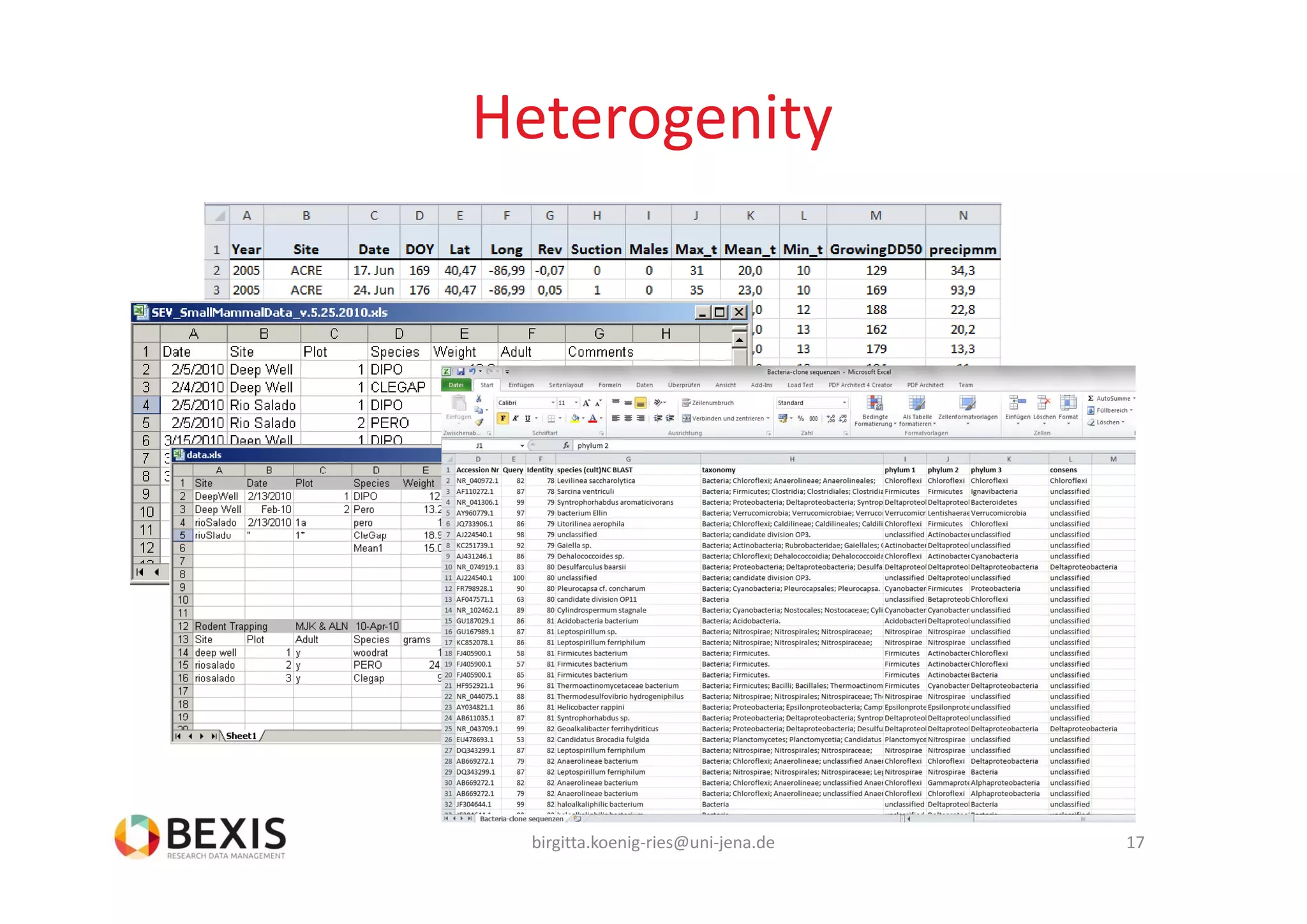Image resolution: width=1307 pixels, height=924 pixels.
Task: Open the PDF Architect tab
Action: 925,385
